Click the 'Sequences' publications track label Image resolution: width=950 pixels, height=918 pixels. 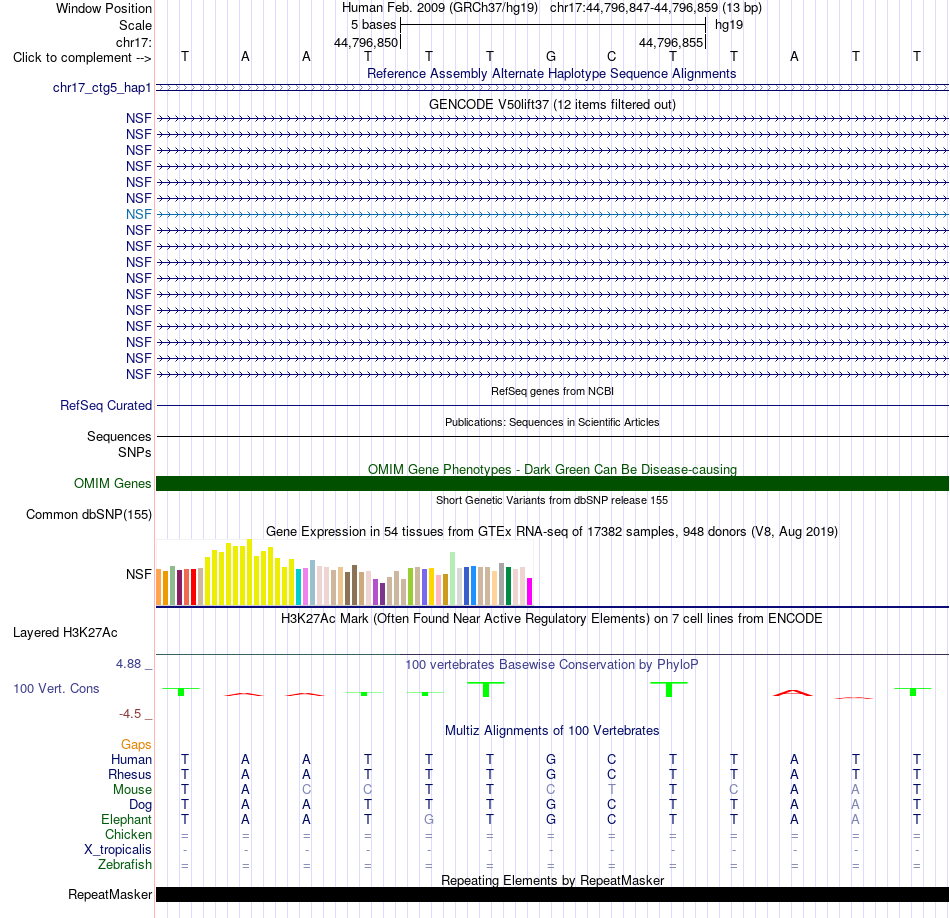click(x=119, y=436)
